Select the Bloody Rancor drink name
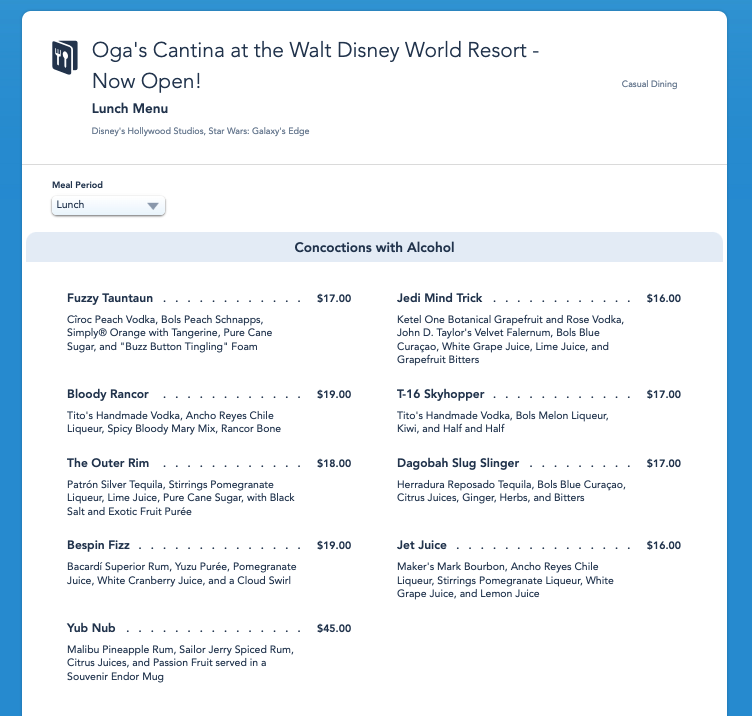 [108, 394]
